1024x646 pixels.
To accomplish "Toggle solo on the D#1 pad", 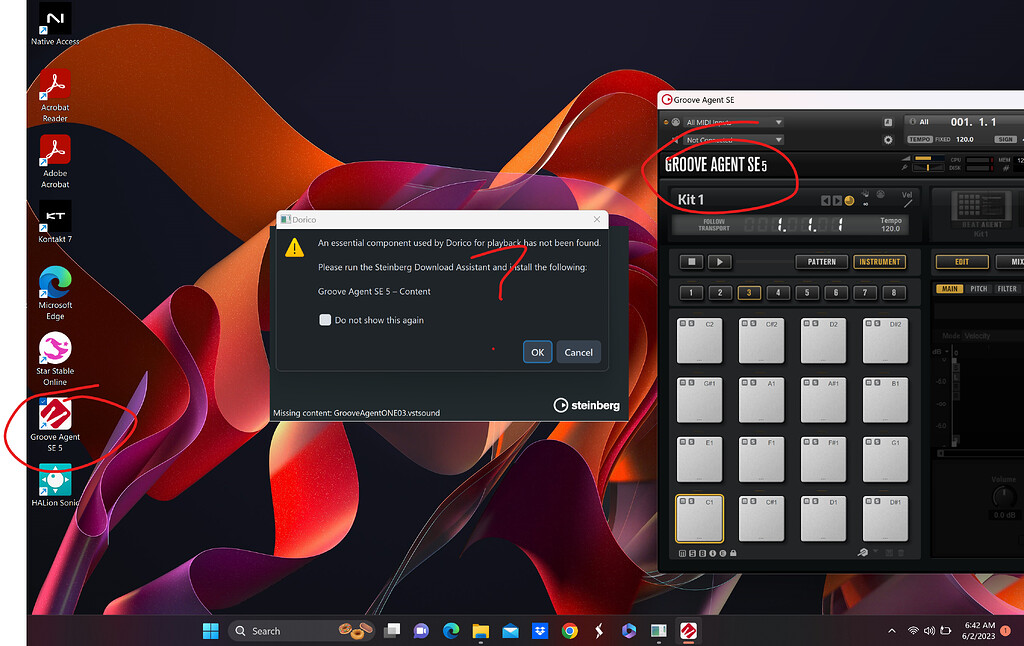I will pyautogui.click(x=877, y=502).
